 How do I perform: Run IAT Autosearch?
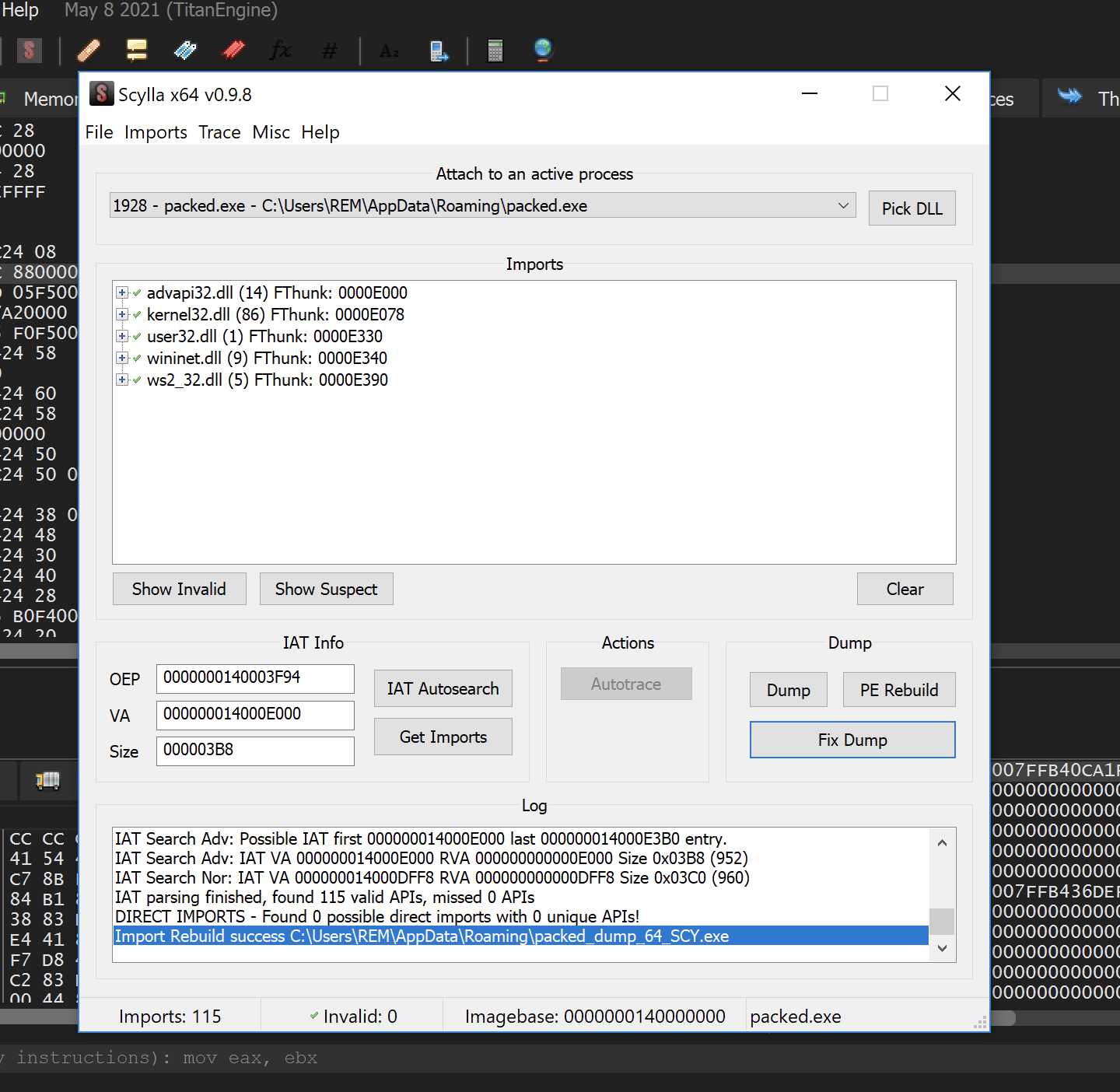[x=443, y=688]
